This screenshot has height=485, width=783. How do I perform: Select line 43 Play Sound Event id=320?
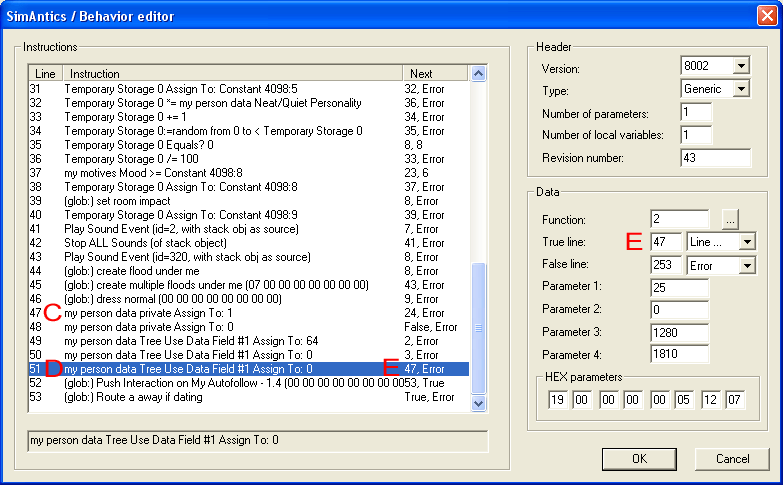tap(249, 257)
